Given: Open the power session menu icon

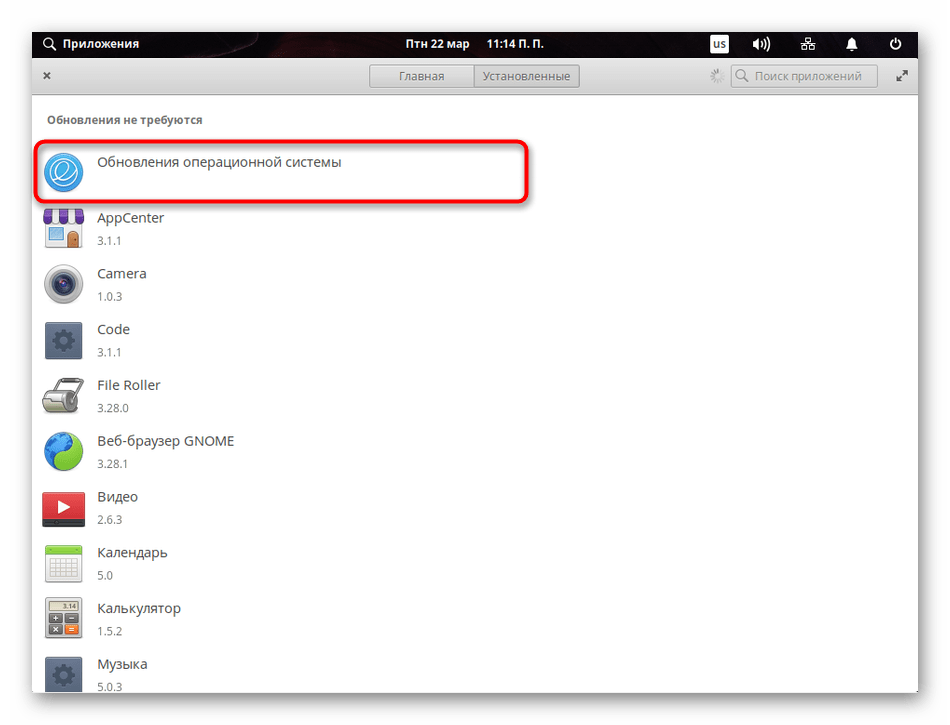Looking at the screenshot, I should (895, 44).
